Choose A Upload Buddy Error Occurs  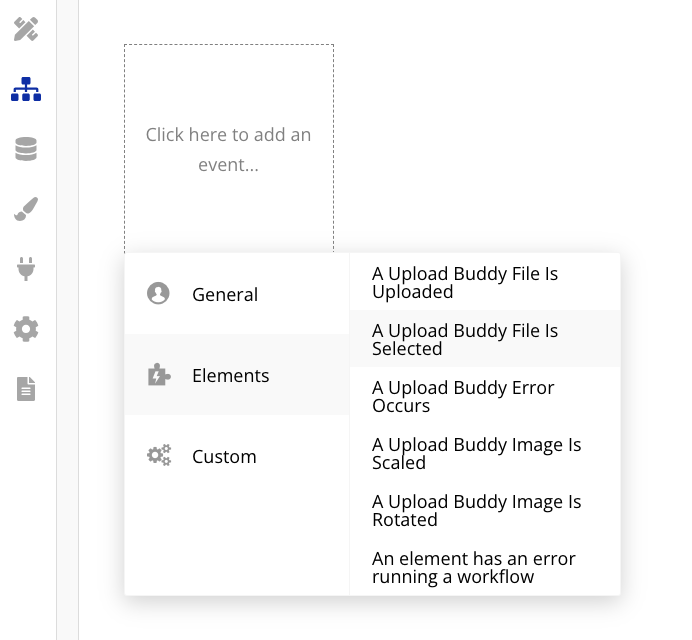485,396
